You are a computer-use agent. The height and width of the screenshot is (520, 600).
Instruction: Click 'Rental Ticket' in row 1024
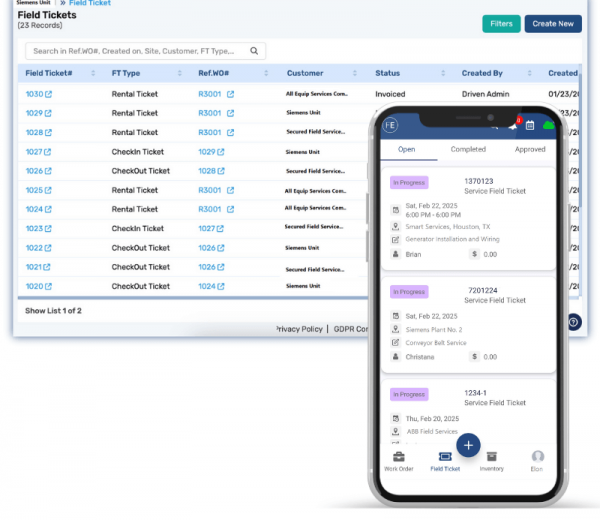(135, 209)
